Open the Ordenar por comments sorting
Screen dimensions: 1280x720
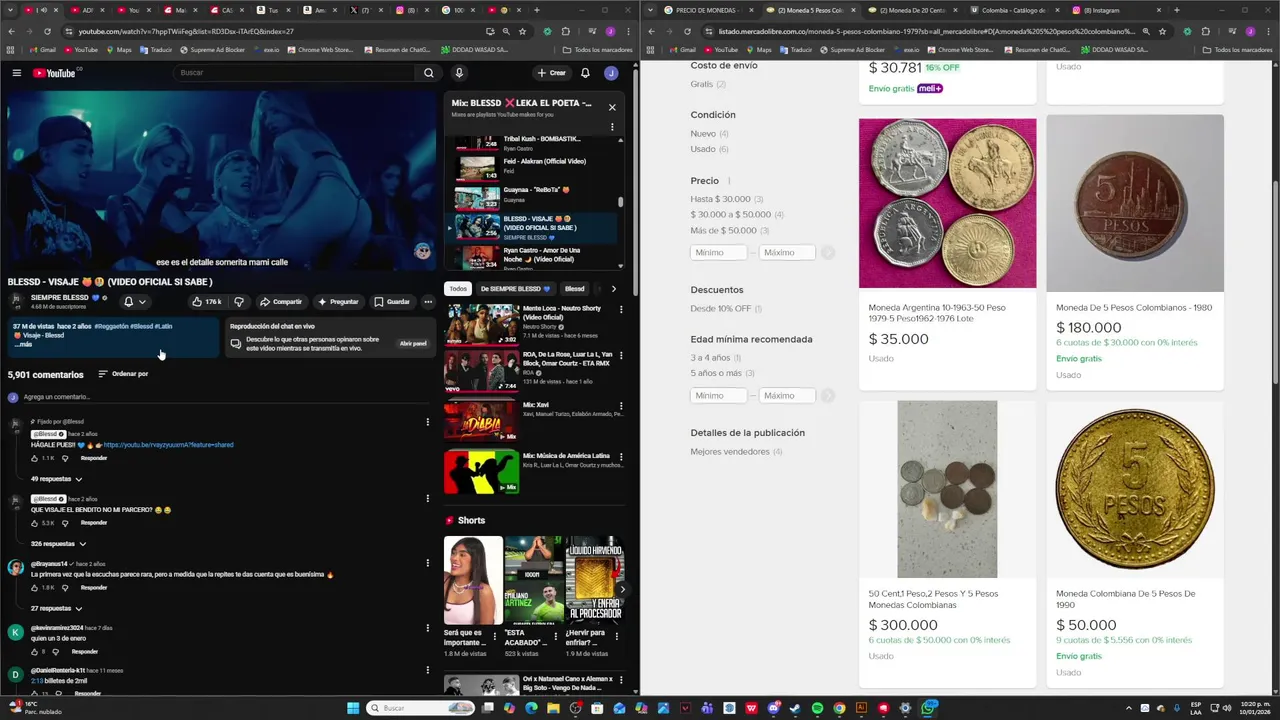(123, 374)
